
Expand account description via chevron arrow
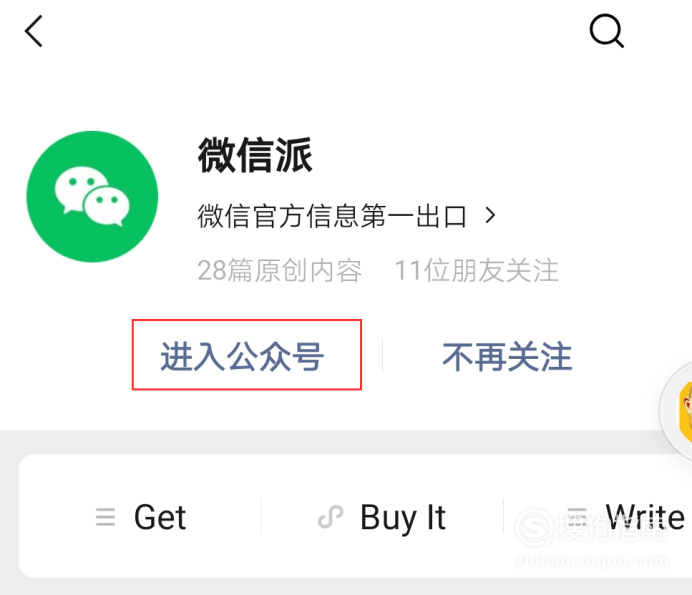(490, 215)
